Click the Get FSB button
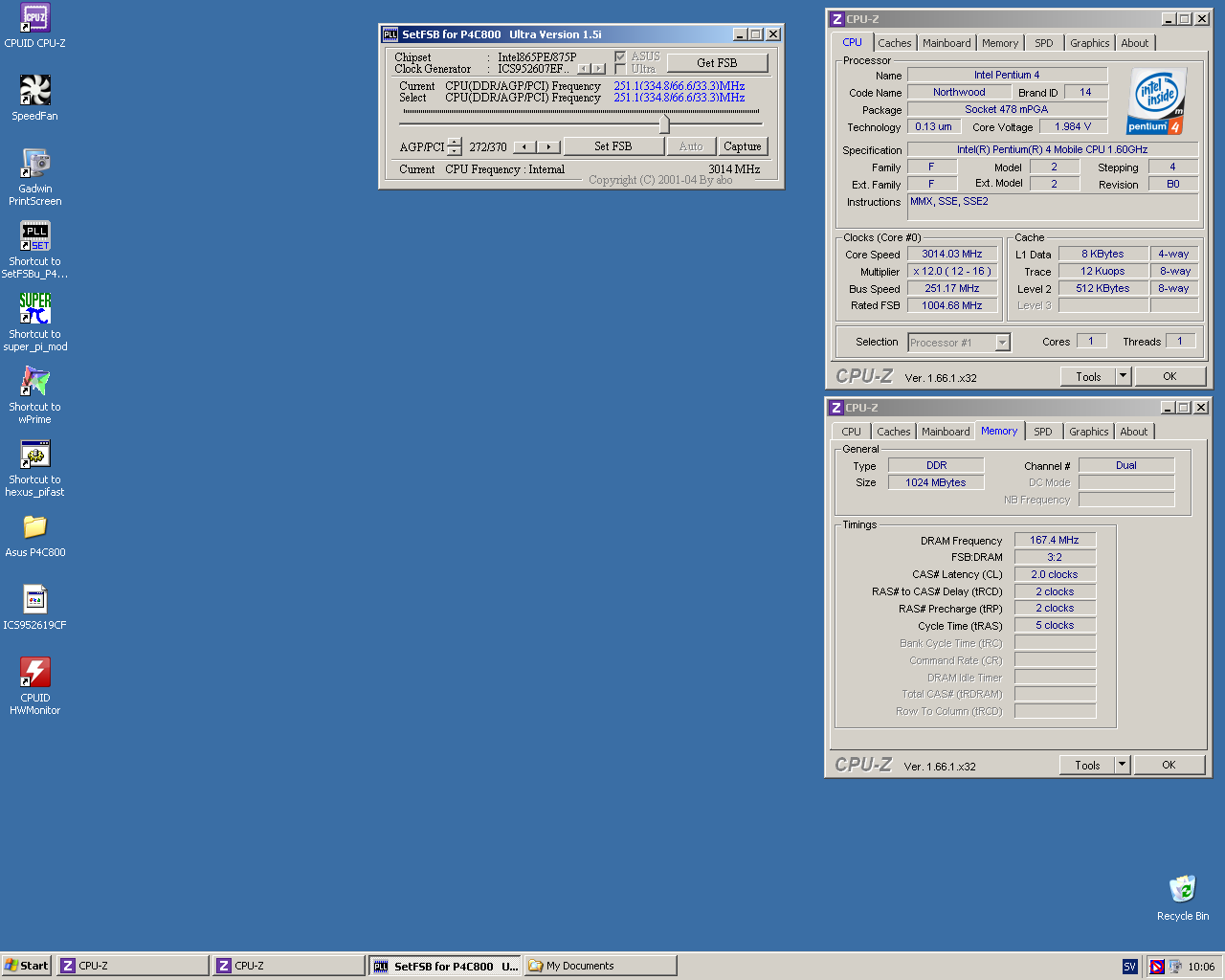 pyautogui.click(x=717, y=63)
